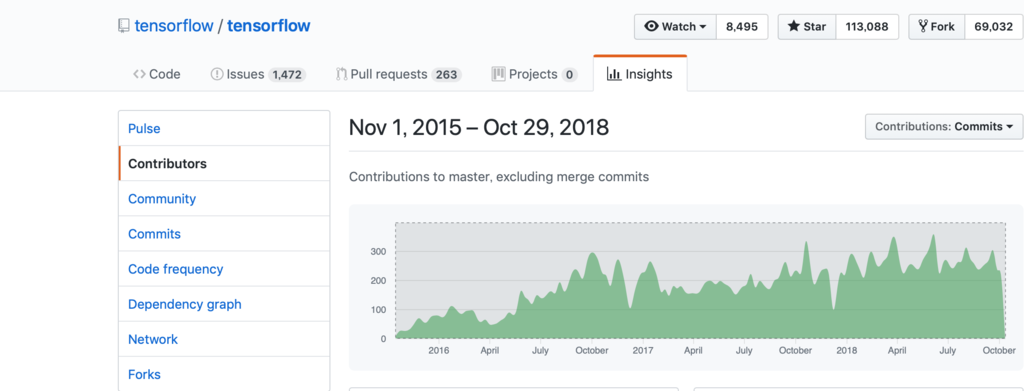The width and height of the screenshot is (1024, 391).
Task: Click the Projects board icon
Action: 498,74
